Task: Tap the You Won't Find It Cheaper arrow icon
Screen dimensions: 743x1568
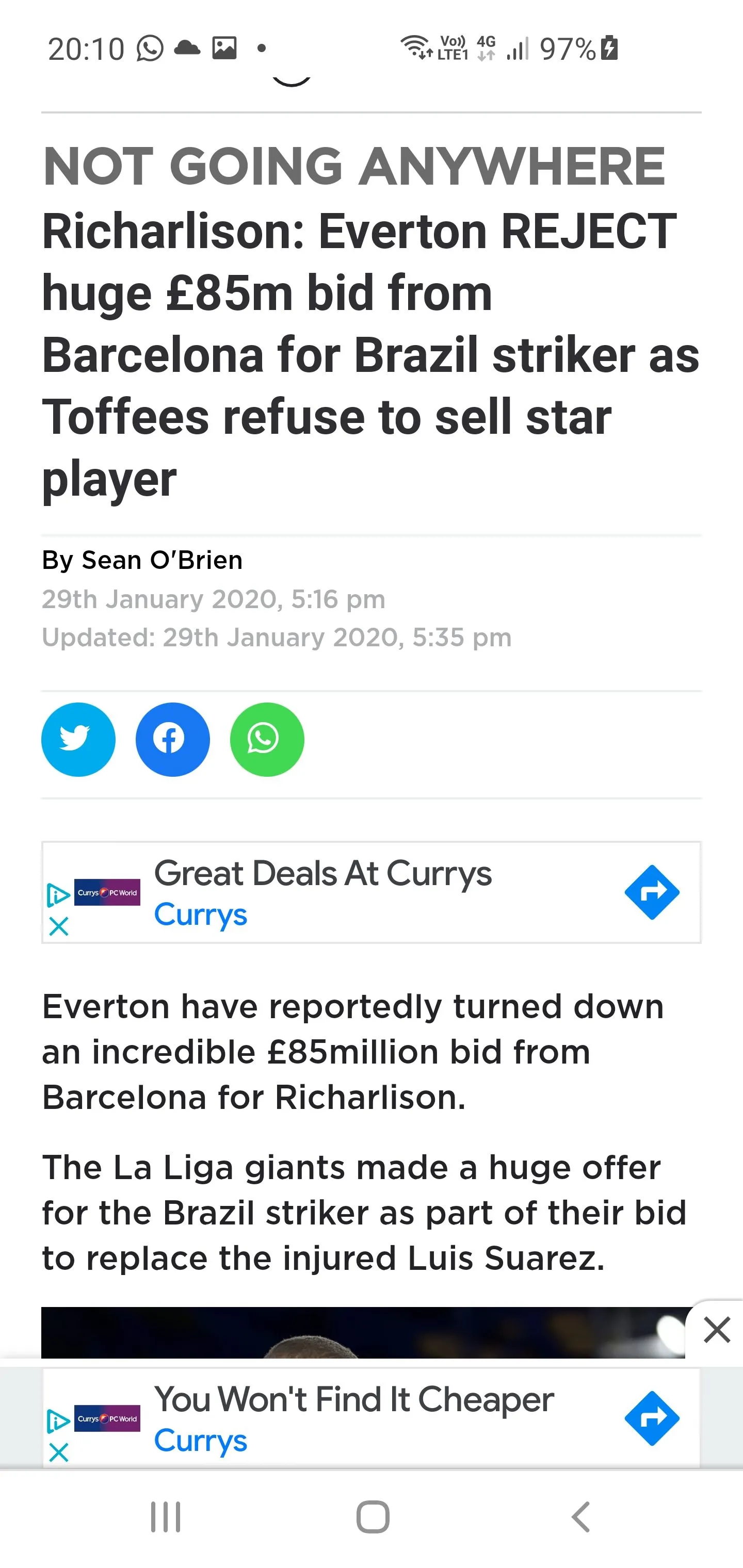Action: click(652, 1418)
